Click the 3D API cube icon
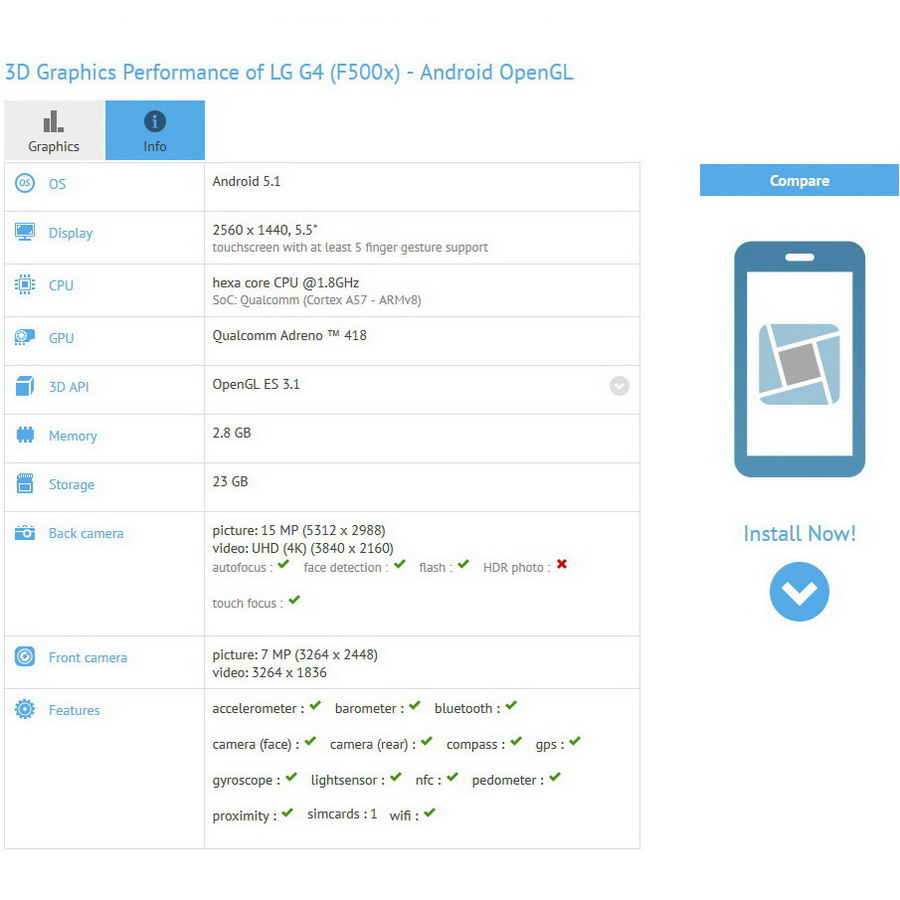900x900 pixels. pos(25,386)
